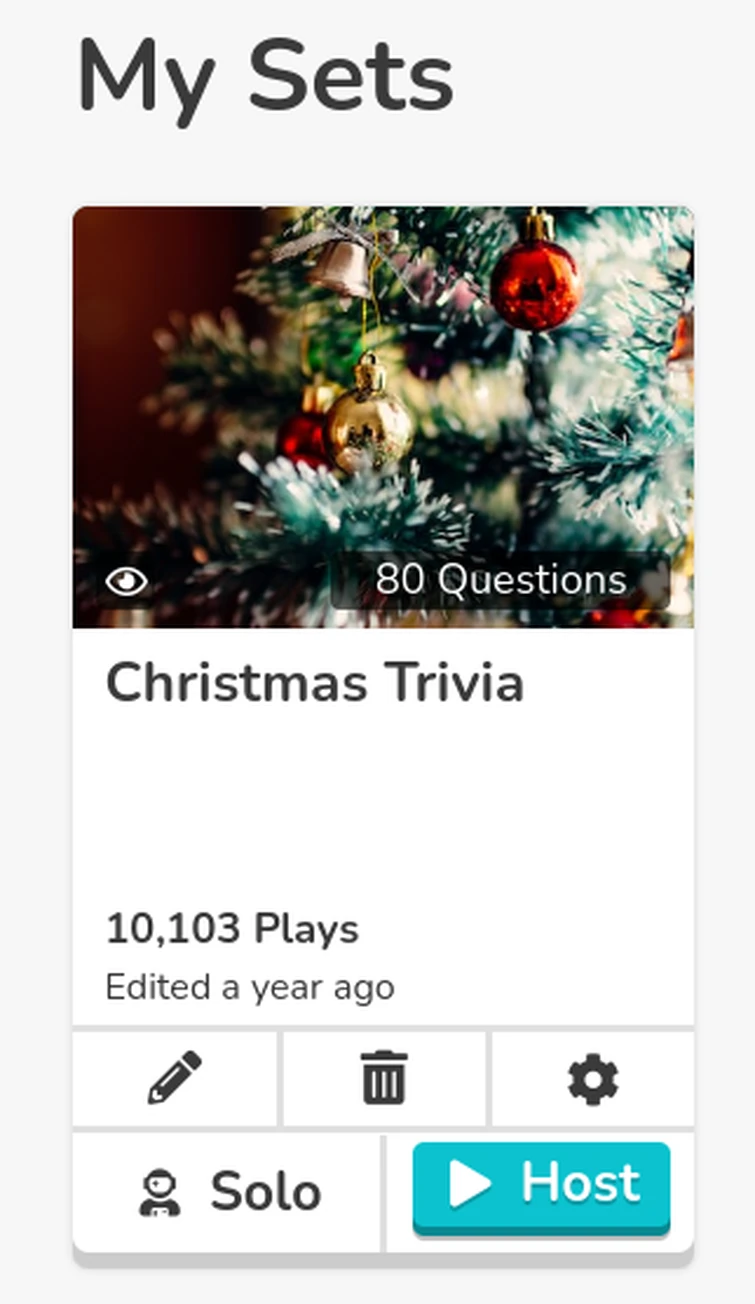Toggle the eye visibility icon on the cover
Viewport: 755px width, 1304px height.
(127, 581)
